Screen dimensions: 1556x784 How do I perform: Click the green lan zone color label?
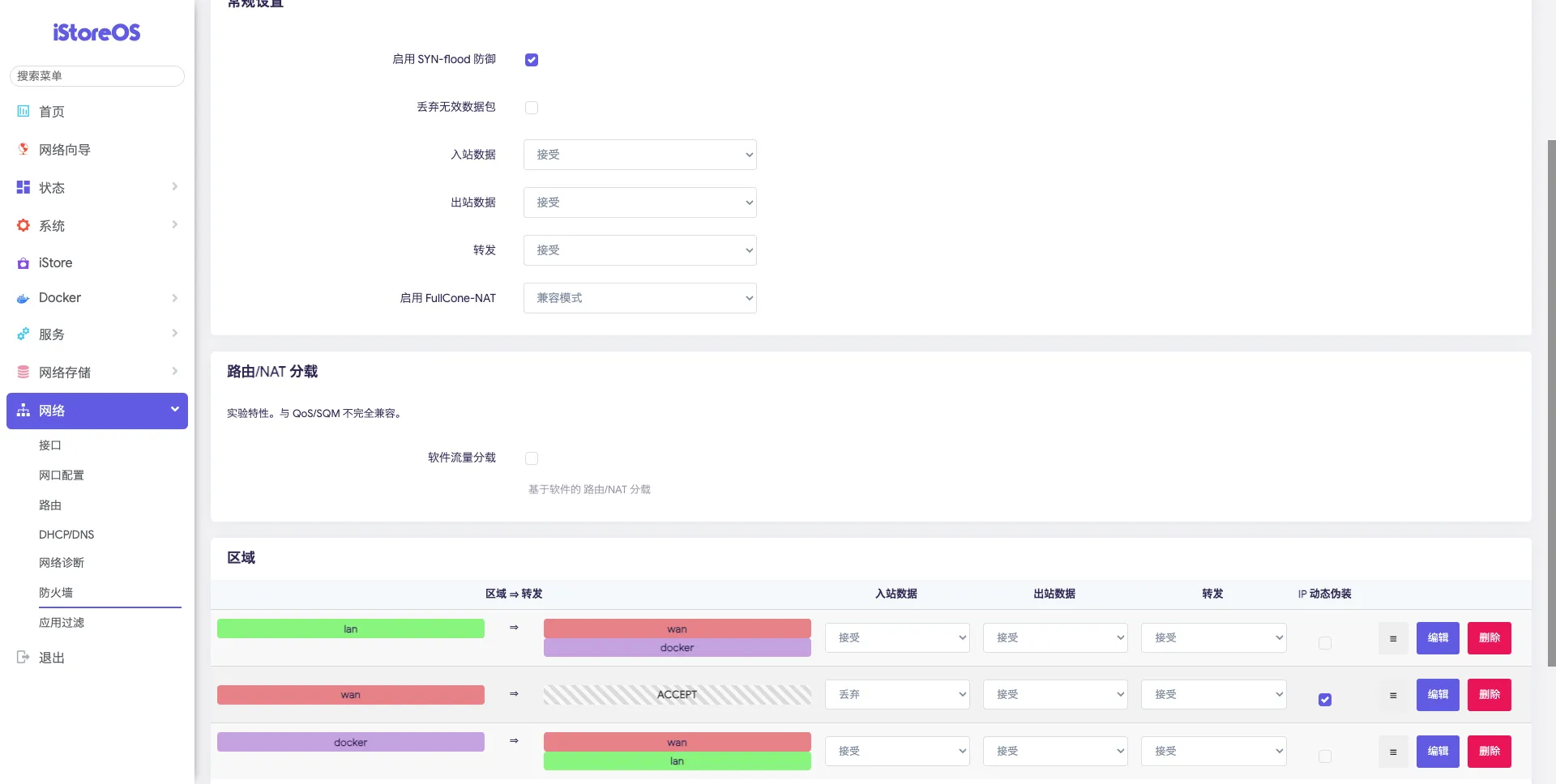coord(351,629)
